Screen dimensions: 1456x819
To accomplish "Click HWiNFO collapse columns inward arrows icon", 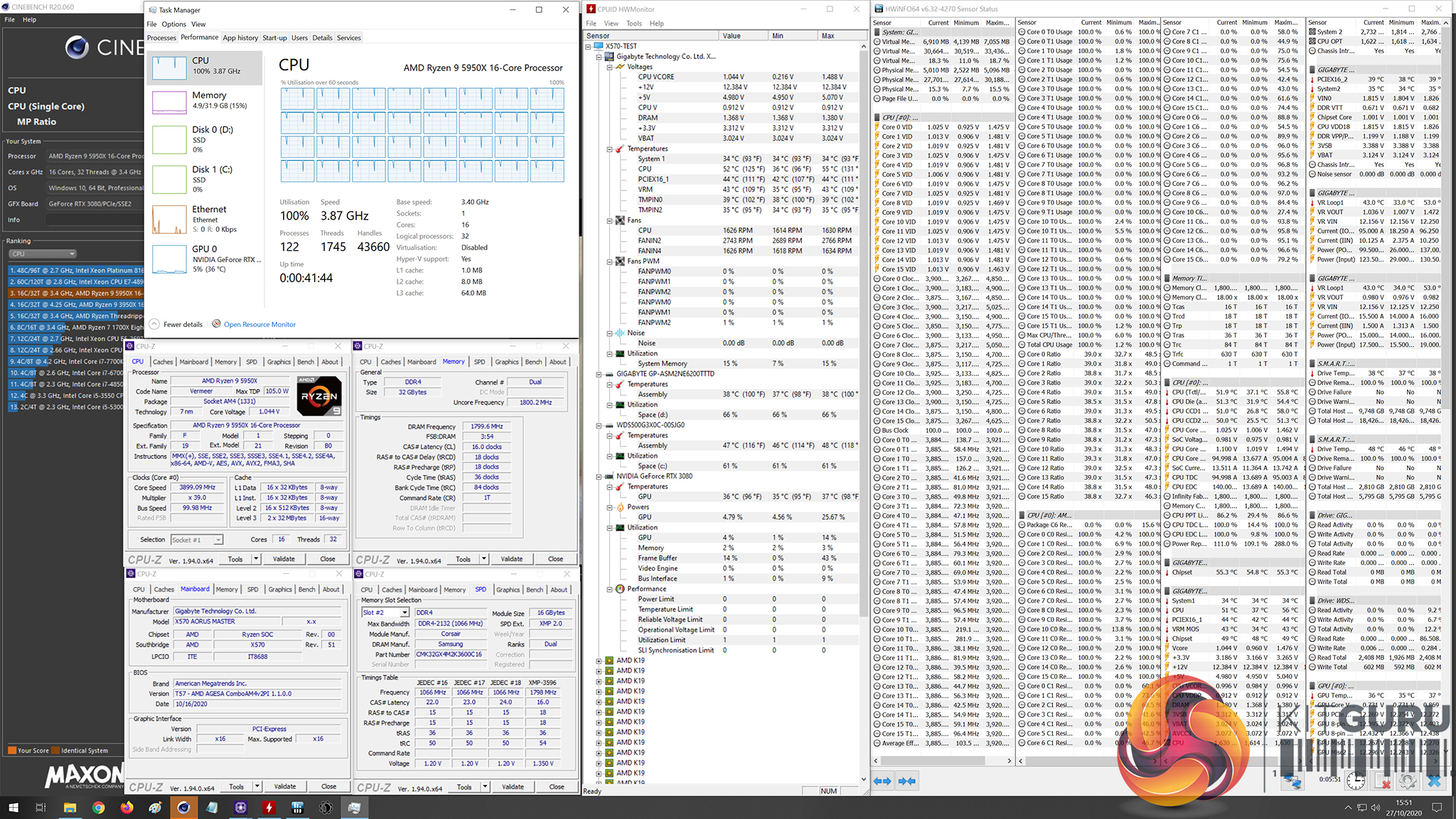I will pos(907,781).
